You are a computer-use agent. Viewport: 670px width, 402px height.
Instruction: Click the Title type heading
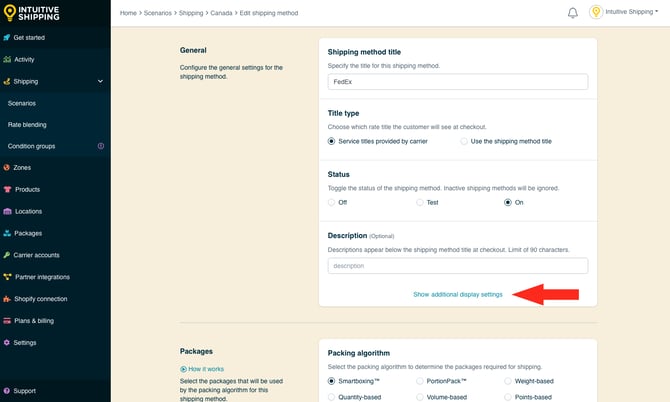click(343, 113)
